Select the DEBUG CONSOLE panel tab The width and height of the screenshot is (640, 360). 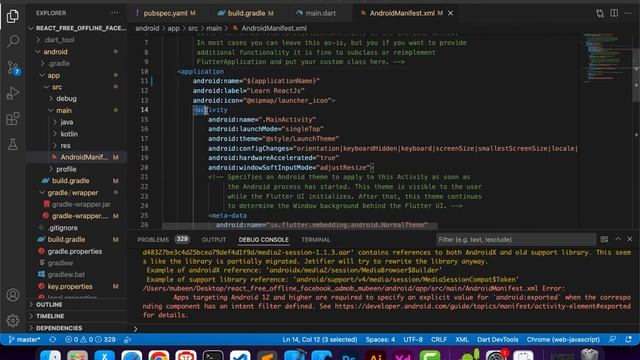coord(264,240)
